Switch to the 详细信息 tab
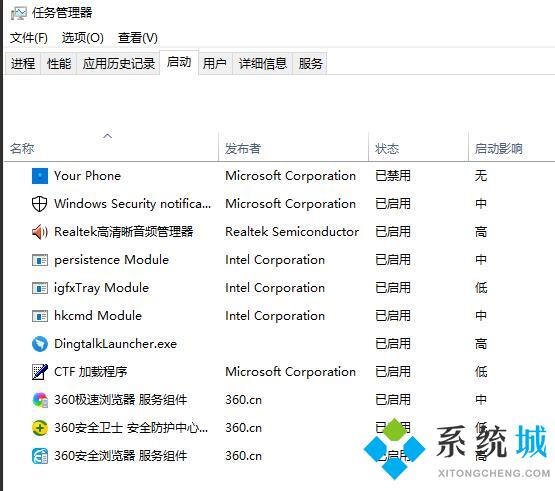 (263, 64)
